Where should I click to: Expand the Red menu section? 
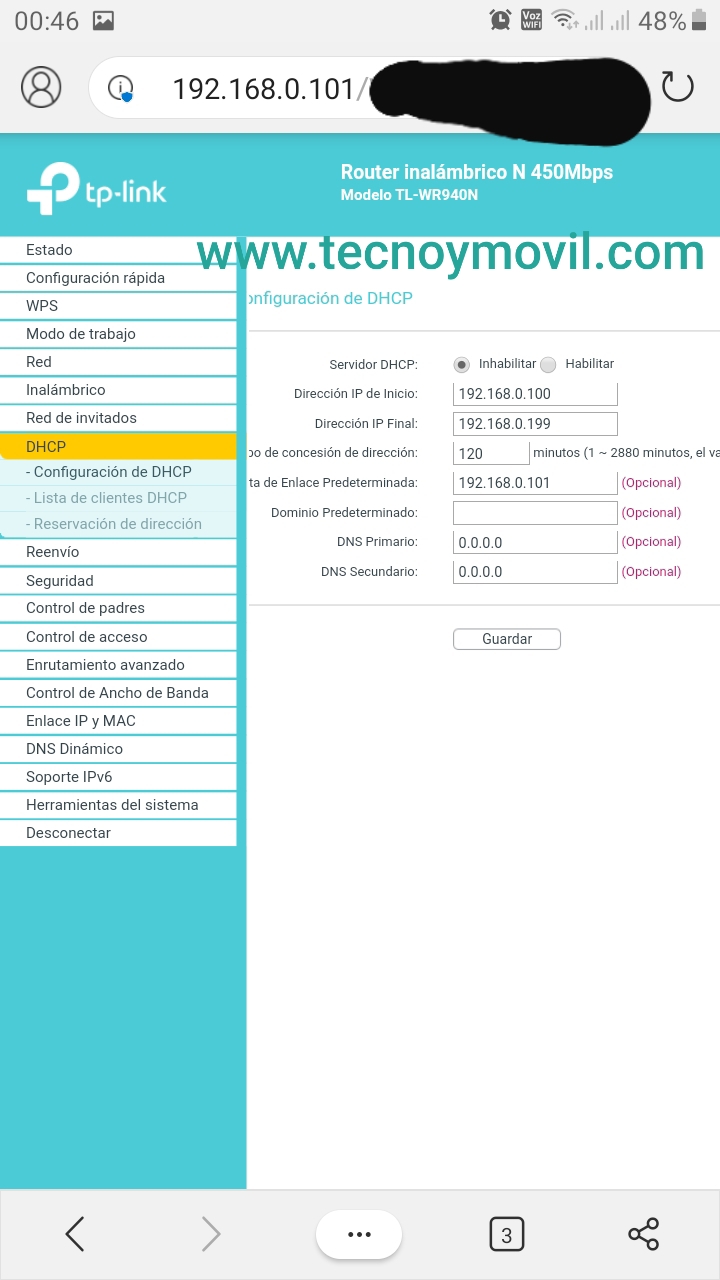[x=118, y=362]
